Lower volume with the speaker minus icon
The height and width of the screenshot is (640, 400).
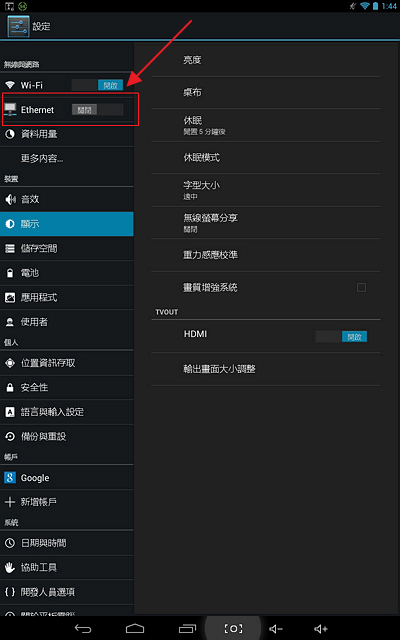coord(276,629)
